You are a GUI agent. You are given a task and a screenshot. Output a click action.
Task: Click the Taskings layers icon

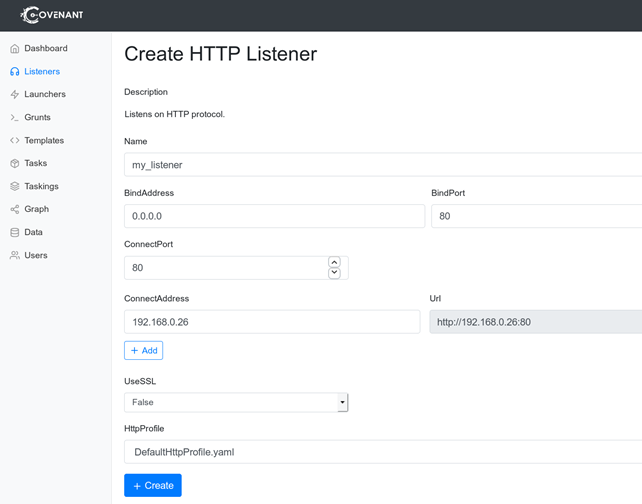(x=15, y=186)
